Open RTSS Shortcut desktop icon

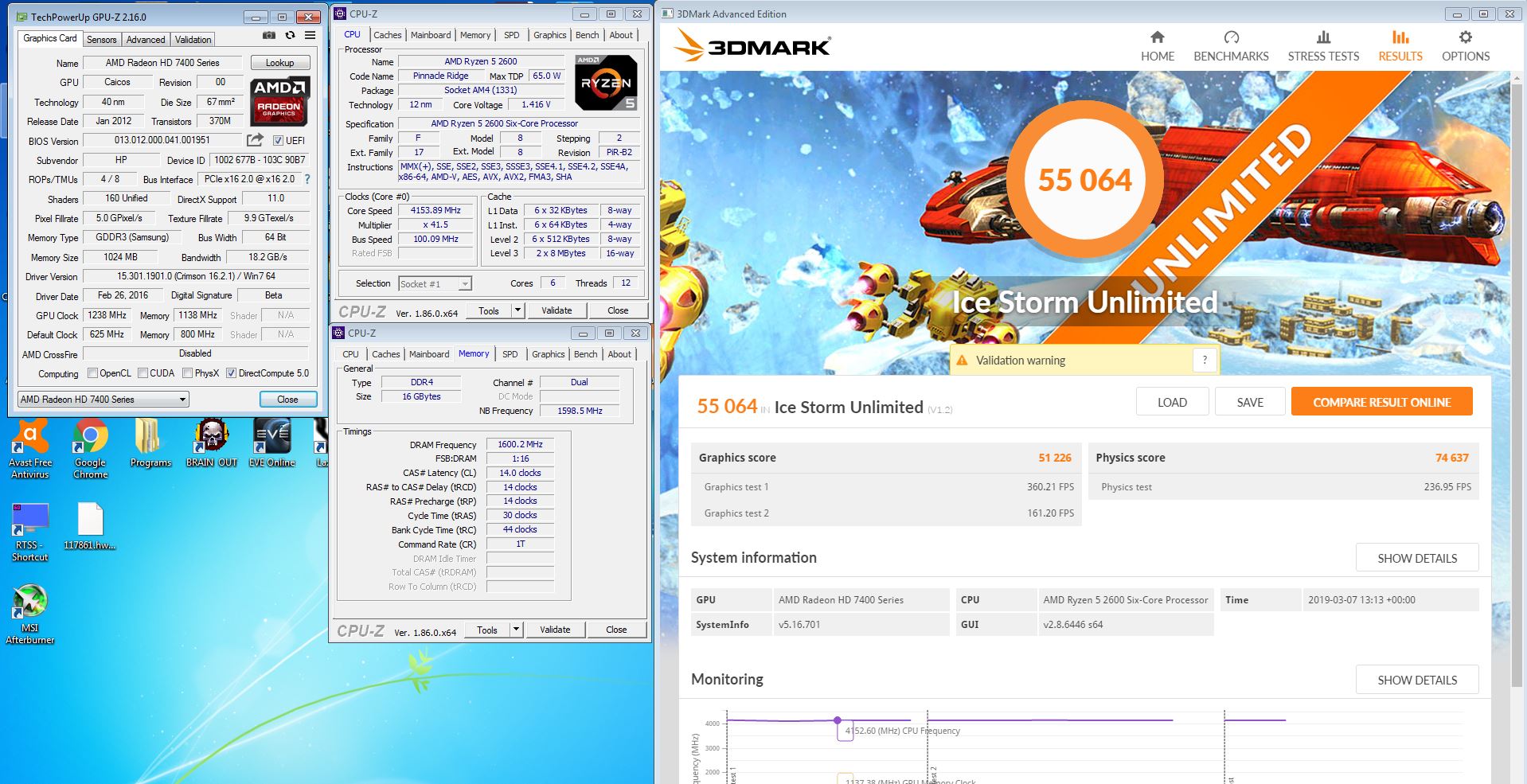point(30,532)
